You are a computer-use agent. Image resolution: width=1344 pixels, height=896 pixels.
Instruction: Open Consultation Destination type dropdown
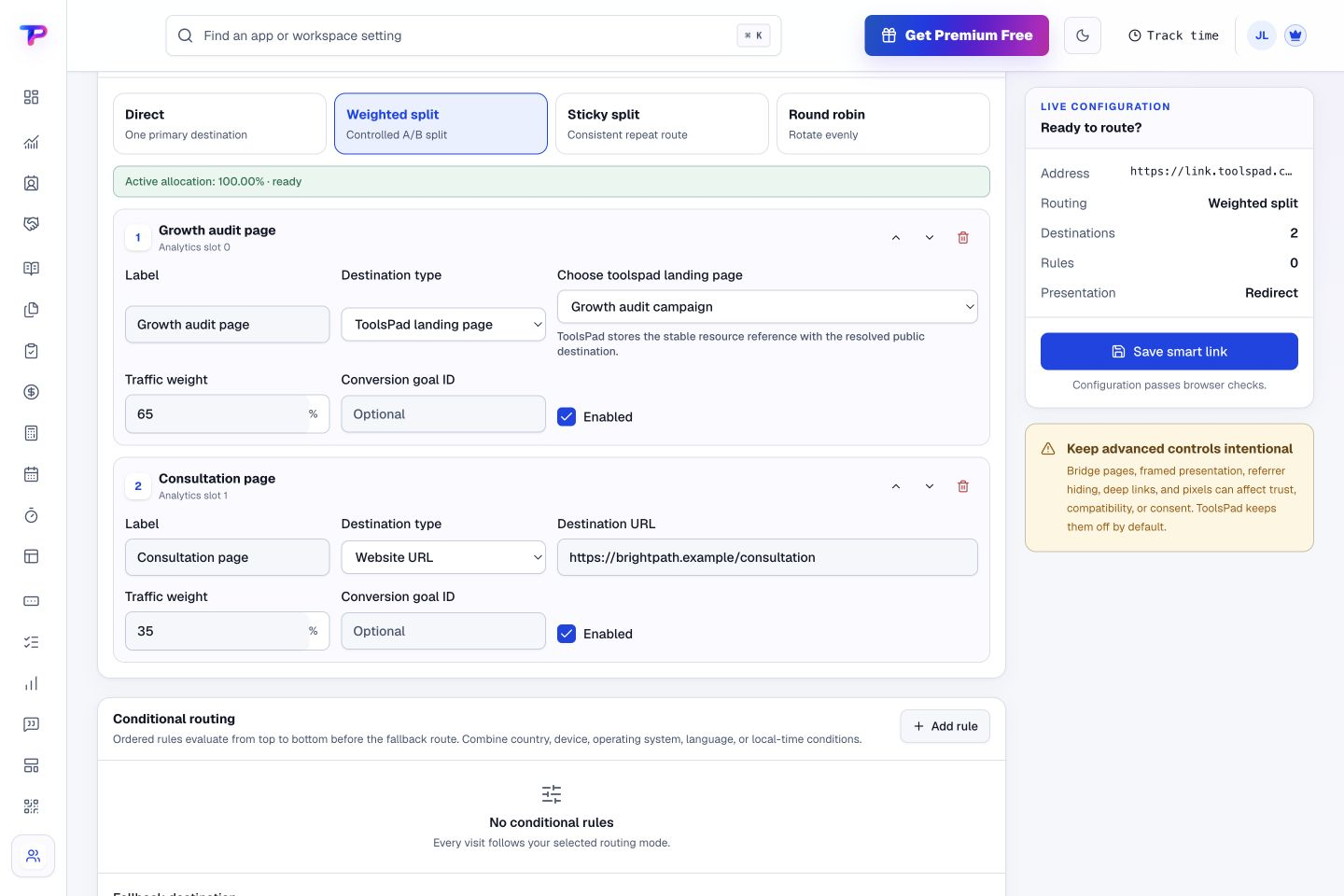(x=443, y=557)
